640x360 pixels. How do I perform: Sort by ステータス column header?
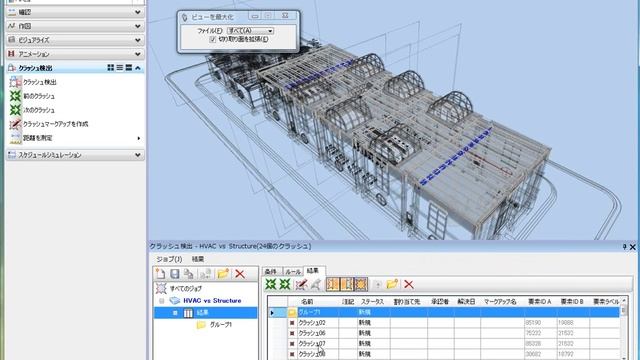coord(372,302)
